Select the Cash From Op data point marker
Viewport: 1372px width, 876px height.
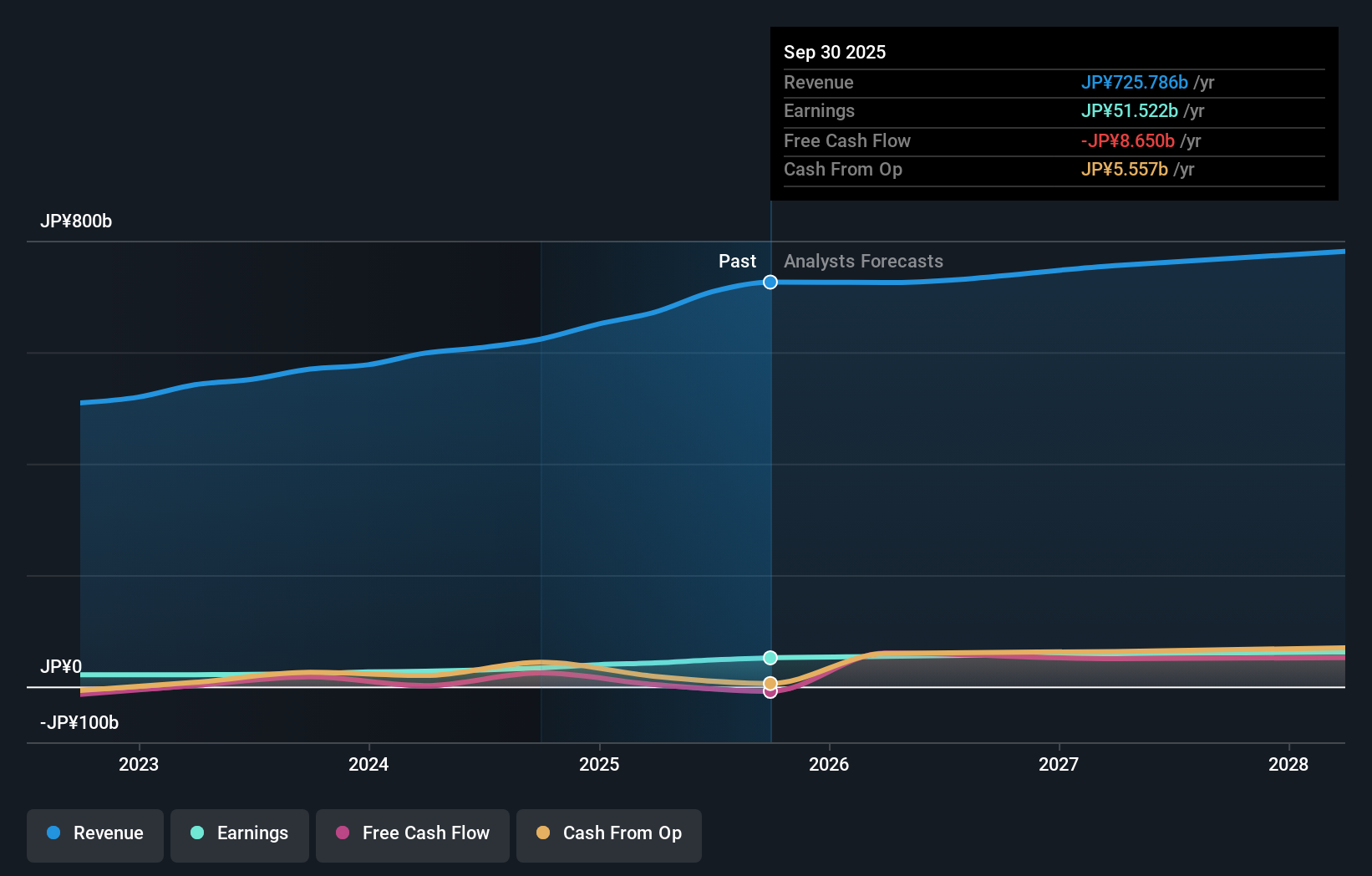770,681
